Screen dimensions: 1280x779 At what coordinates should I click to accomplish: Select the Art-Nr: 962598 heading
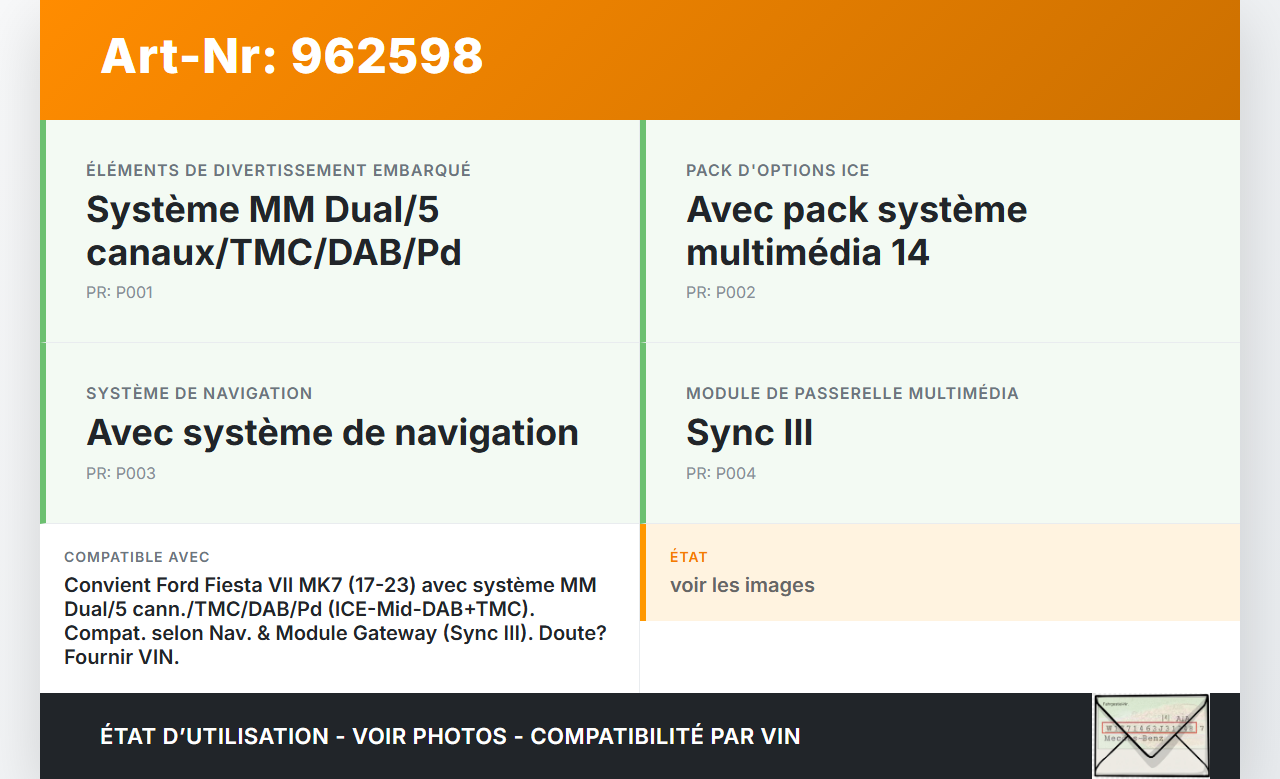[x=291, y=56]
